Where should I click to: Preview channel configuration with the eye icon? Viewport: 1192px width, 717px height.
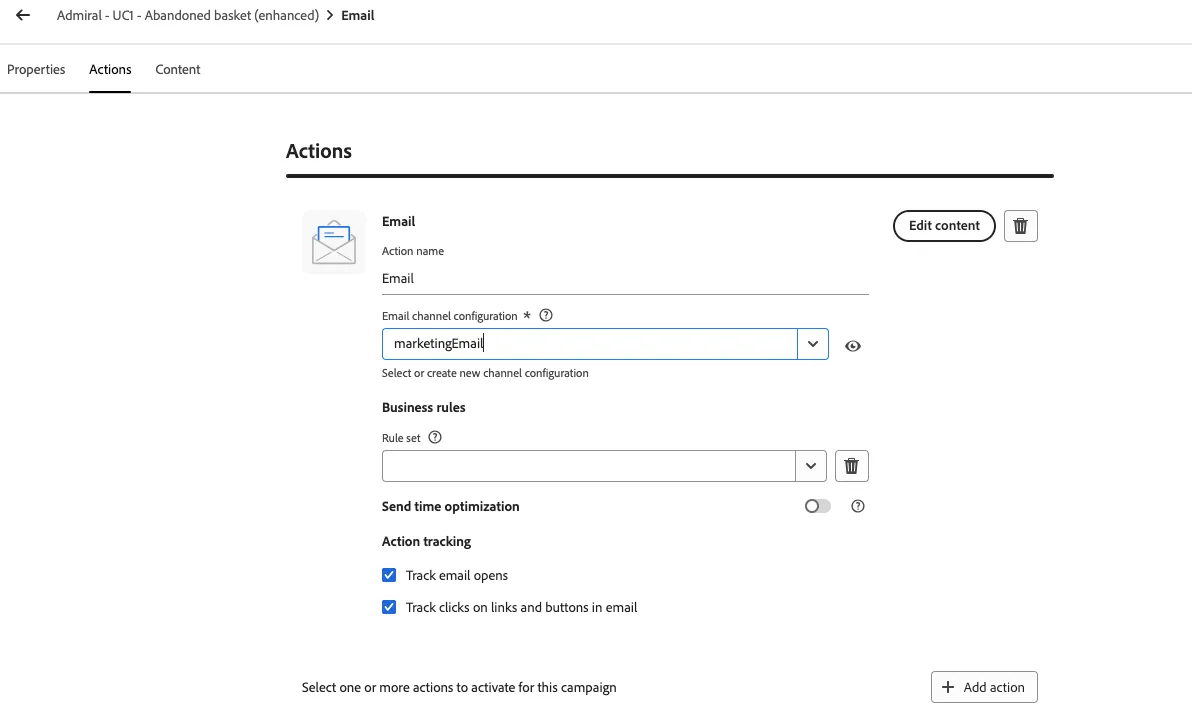click(853, 346)
